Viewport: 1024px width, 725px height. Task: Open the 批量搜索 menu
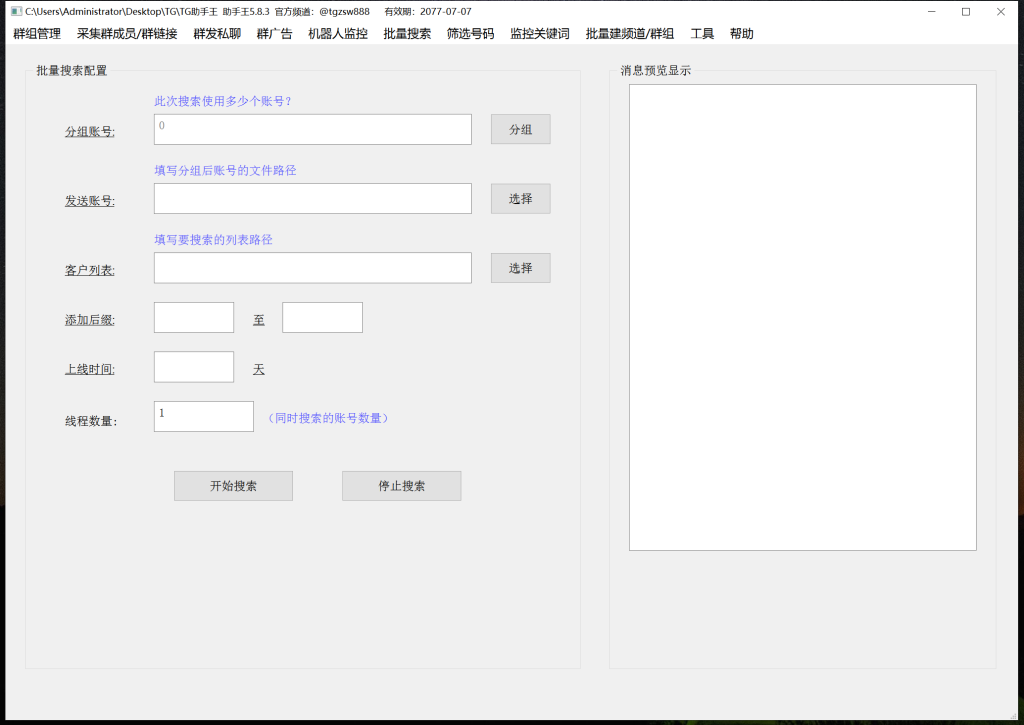tap(408, 34)
